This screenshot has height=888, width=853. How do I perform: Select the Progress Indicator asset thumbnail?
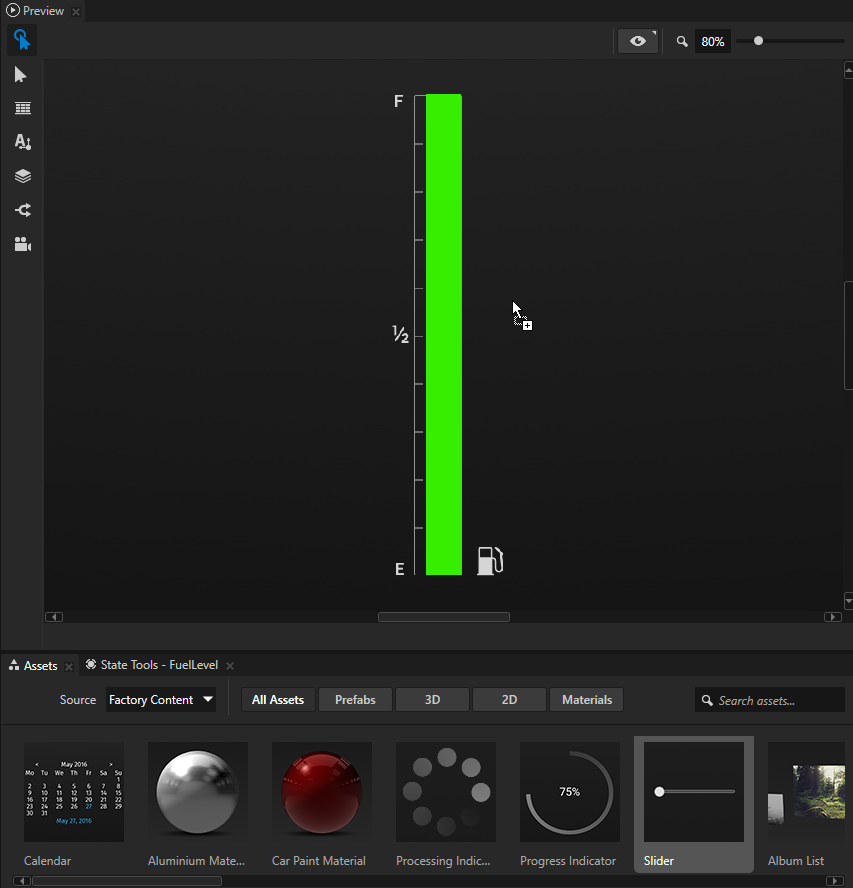tap(569, 791)
